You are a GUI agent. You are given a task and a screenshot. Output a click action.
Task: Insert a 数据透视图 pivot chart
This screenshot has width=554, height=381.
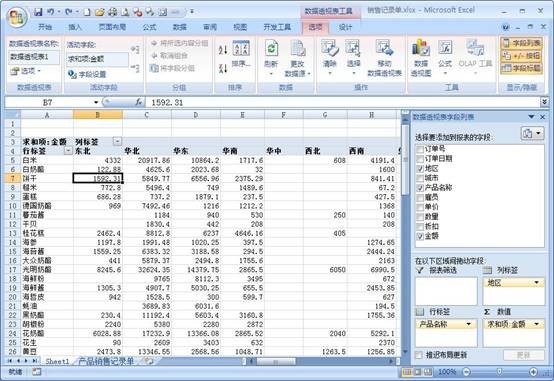click(421, 58)
